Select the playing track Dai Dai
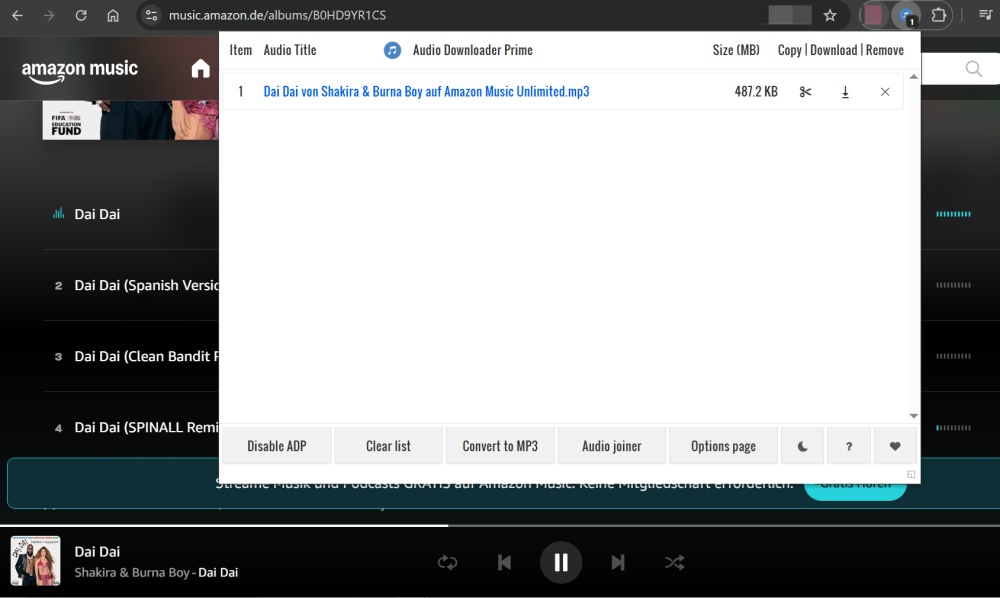 (97, 214)
